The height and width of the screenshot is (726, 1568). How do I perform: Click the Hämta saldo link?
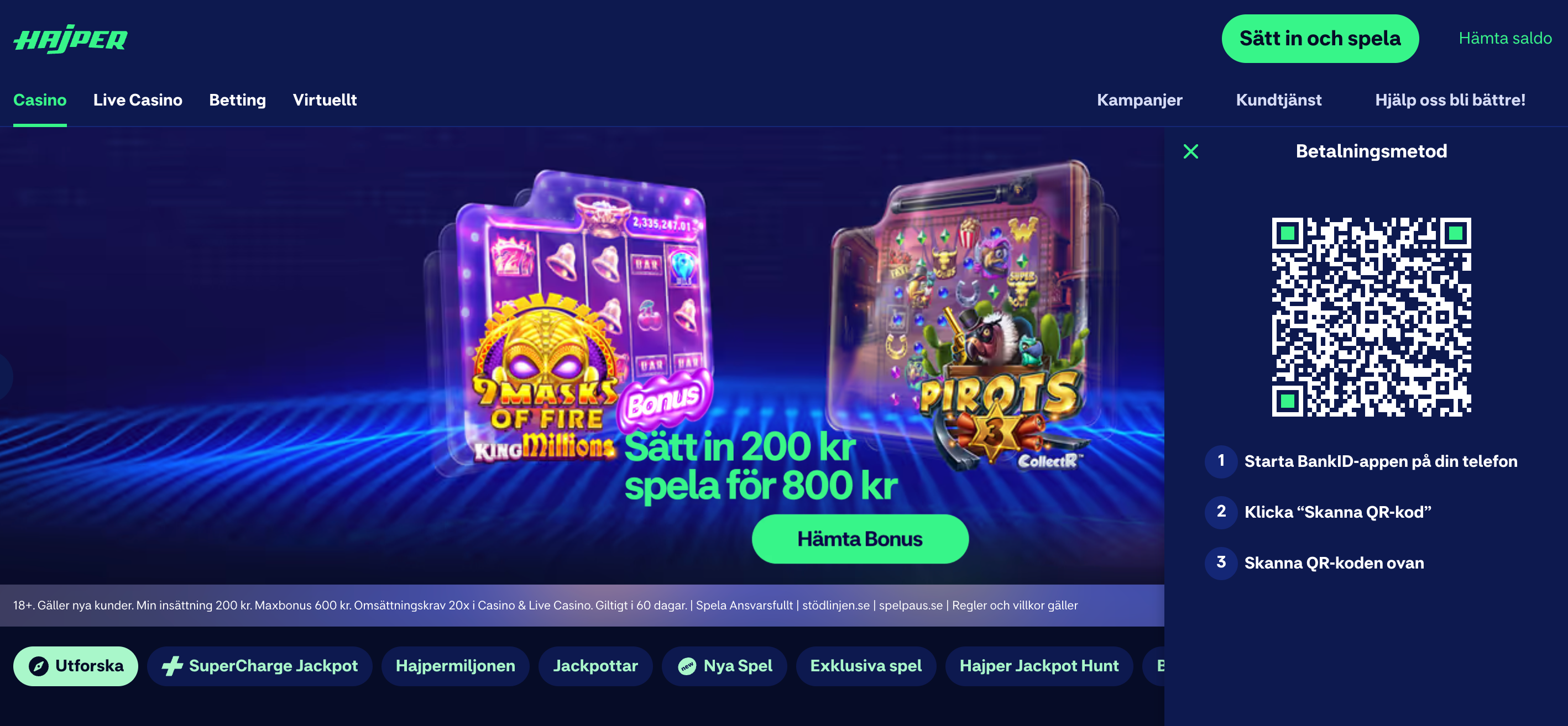click(x=1505, y=38)
